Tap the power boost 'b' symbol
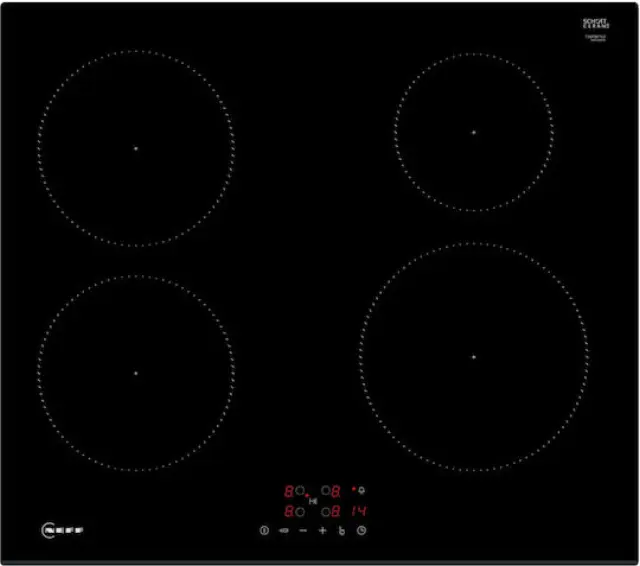This screenshot has height=566, width=640. (x=342, y=530)
